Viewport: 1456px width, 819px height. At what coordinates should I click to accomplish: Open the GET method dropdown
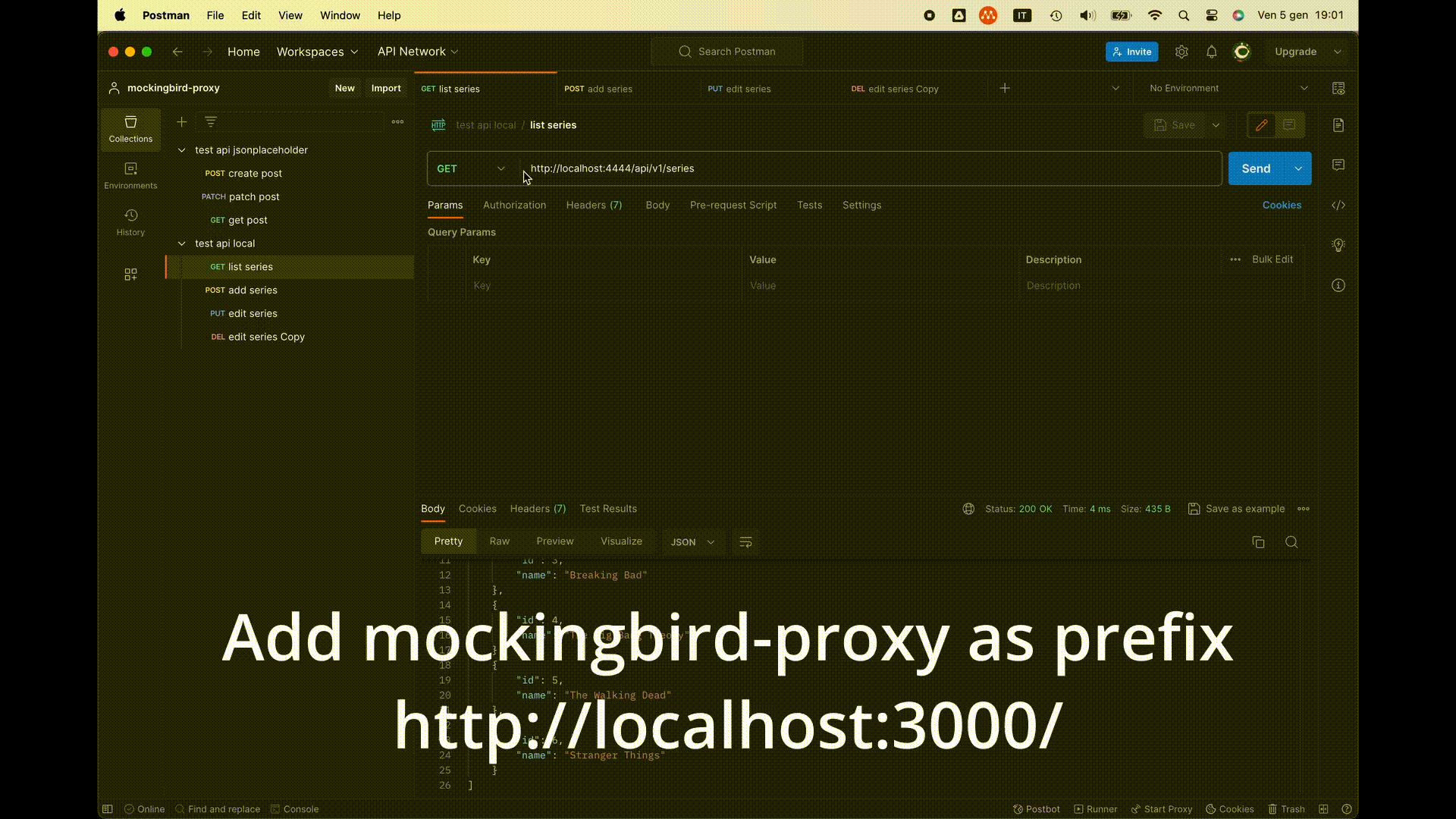click(x=470, y=168)
